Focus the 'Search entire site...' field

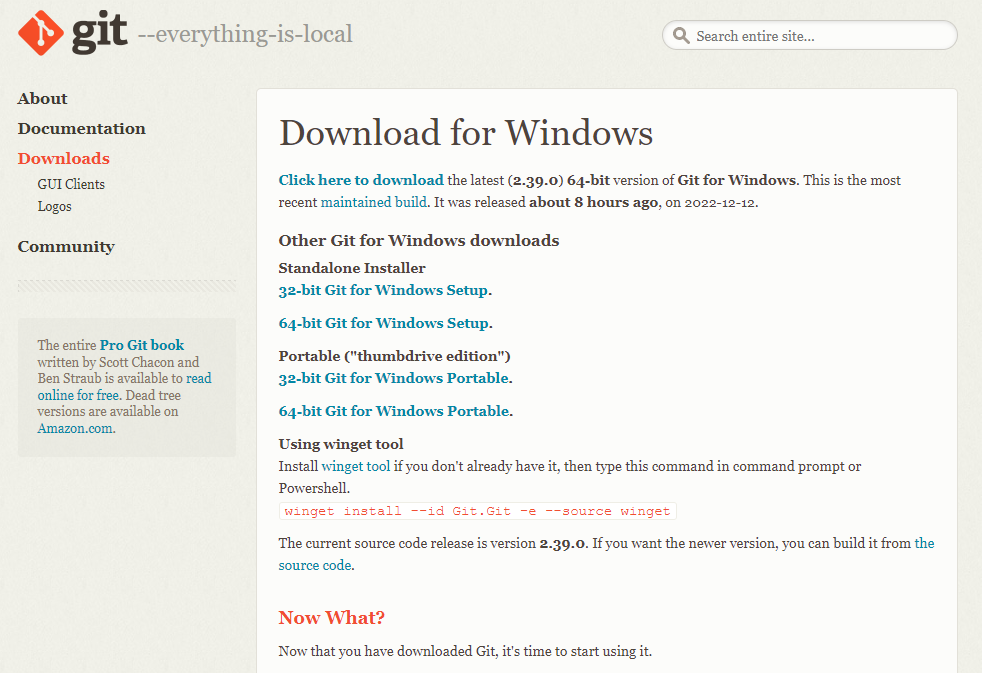click(x=809, y=35)
